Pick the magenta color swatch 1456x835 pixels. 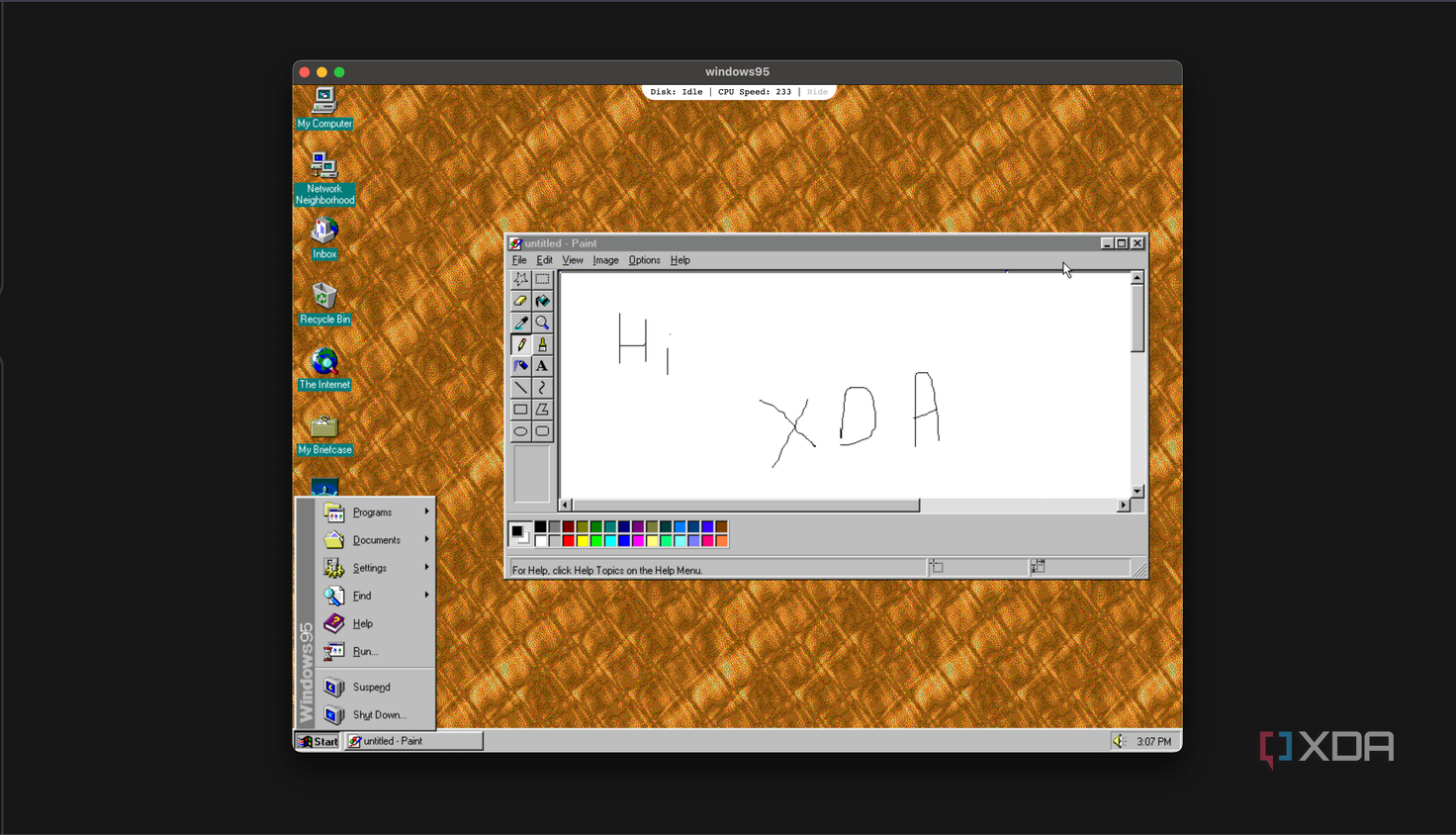pos(637,541)
